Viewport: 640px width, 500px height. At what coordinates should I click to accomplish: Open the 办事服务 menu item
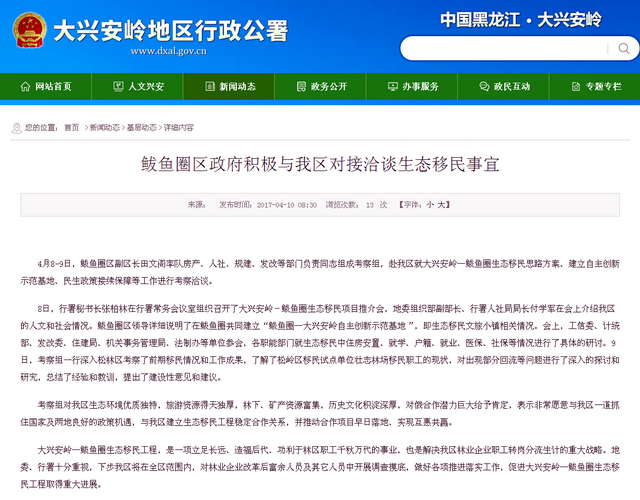[x=412, y=87]
